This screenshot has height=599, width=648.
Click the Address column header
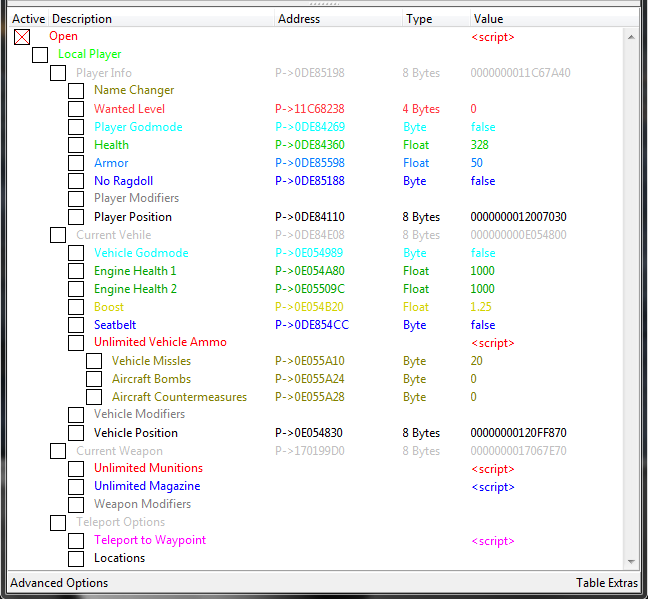point(299,19)
